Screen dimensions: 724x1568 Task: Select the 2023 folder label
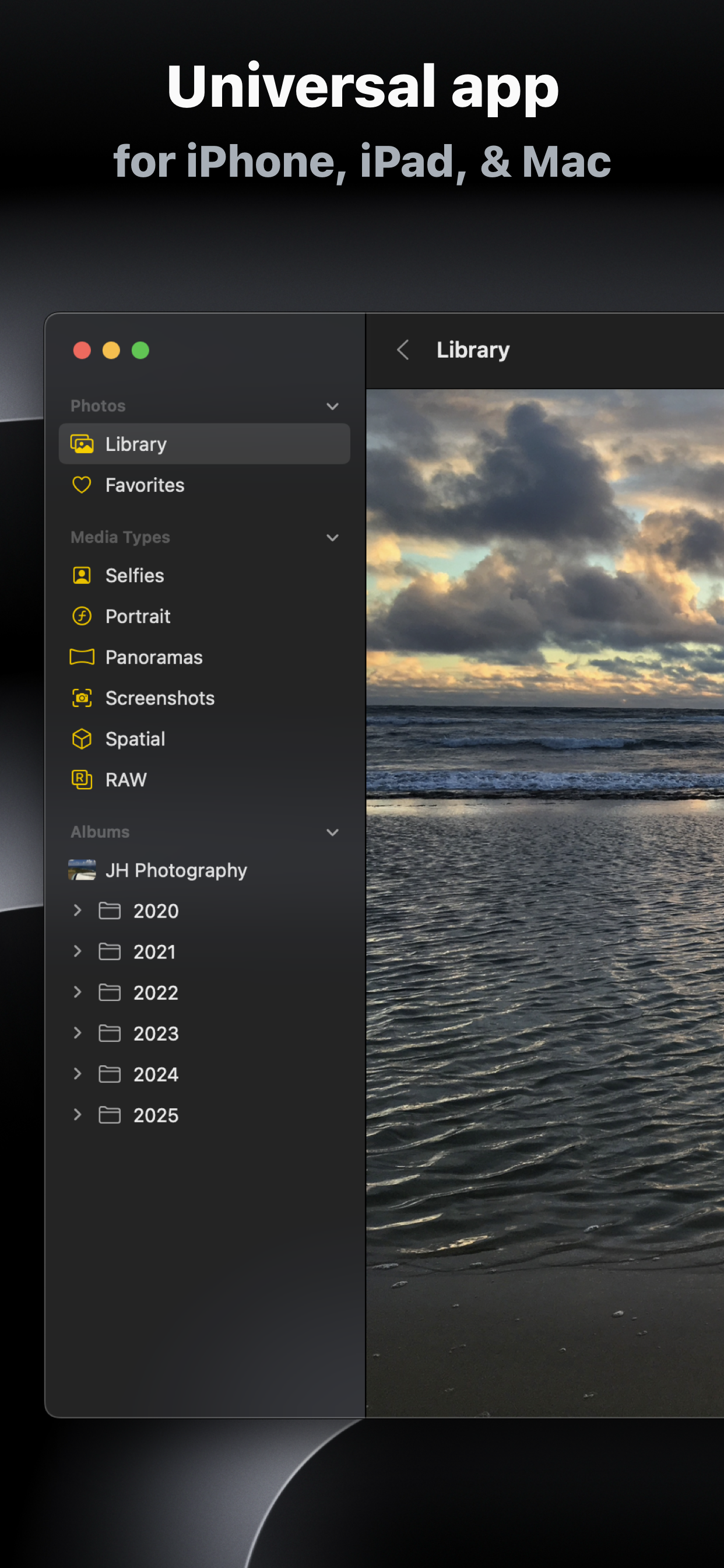[156, 1033]
